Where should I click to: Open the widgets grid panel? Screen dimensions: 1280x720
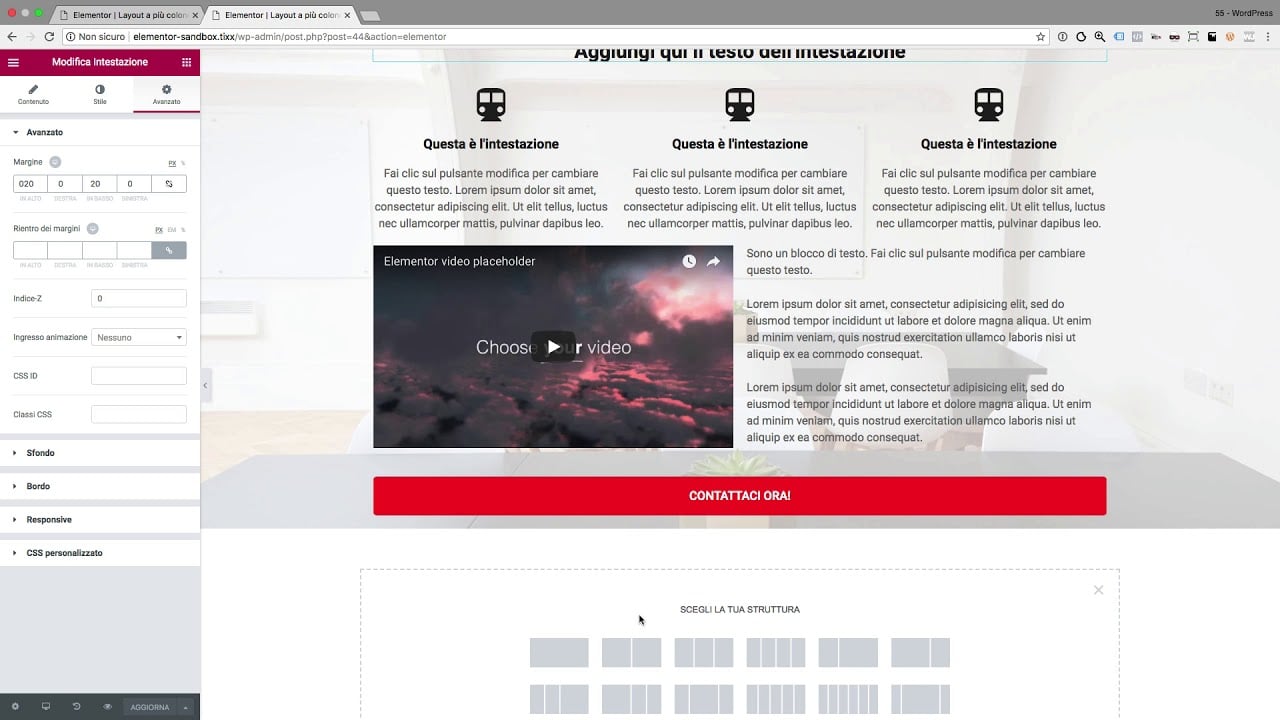coord(186,62)
